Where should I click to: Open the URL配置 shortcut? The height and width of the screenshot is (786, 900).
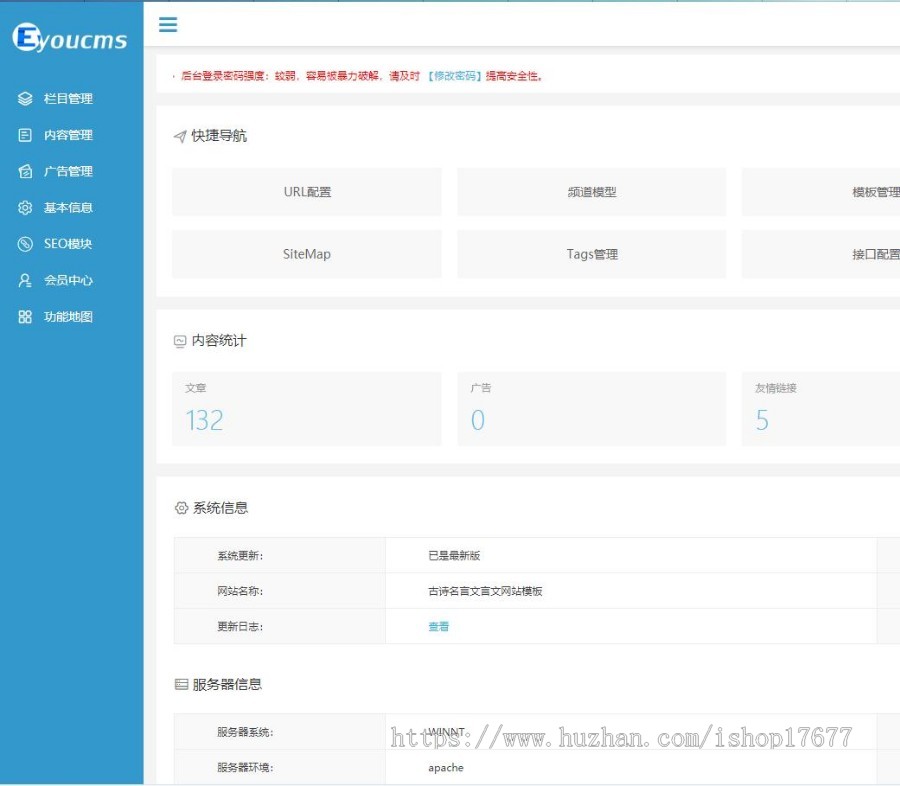307,192
